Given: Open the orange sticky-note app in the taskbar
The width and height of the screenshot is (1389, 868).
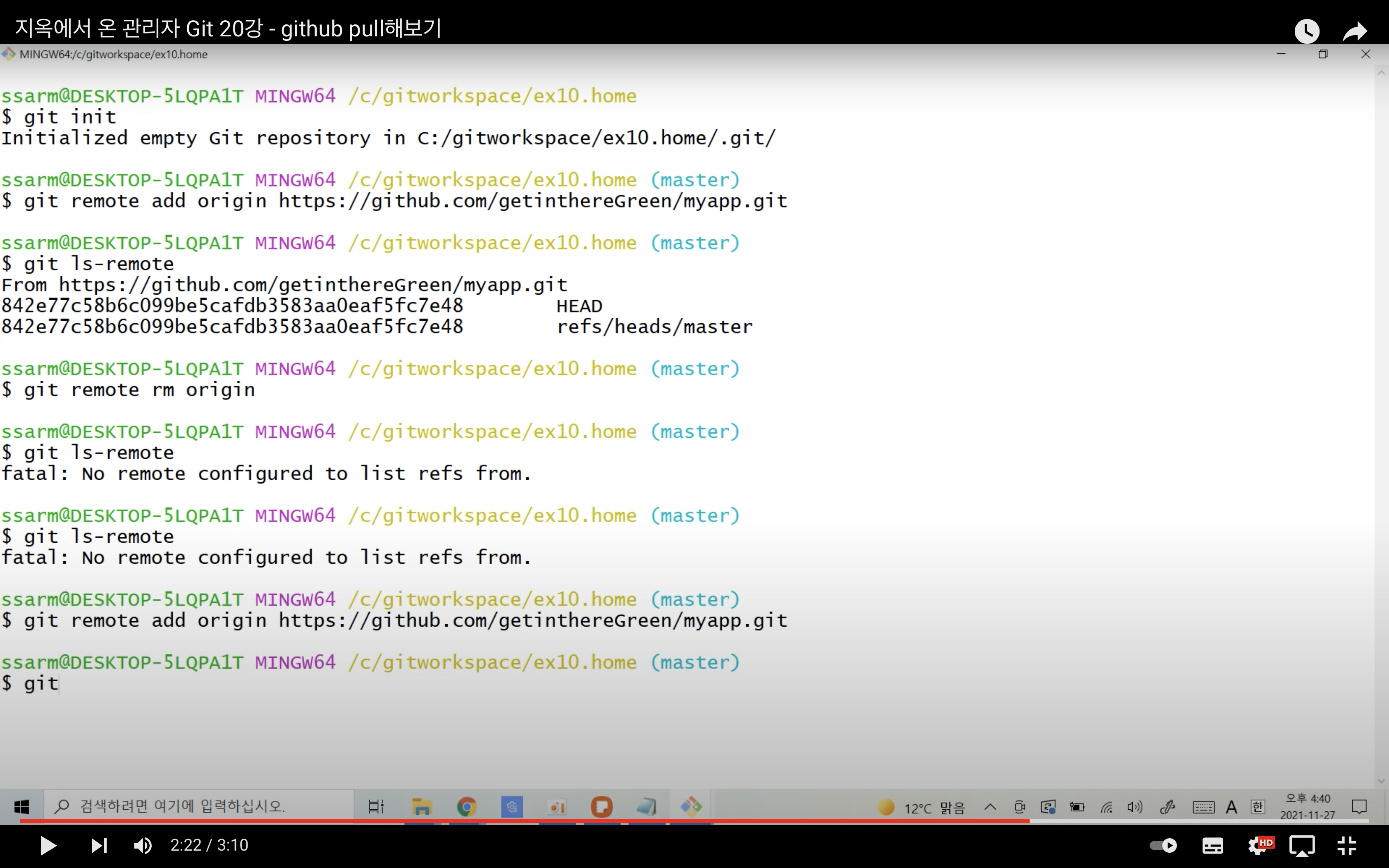Looking at the screenshot, I should pyautogui.click(x=601, y=806).
